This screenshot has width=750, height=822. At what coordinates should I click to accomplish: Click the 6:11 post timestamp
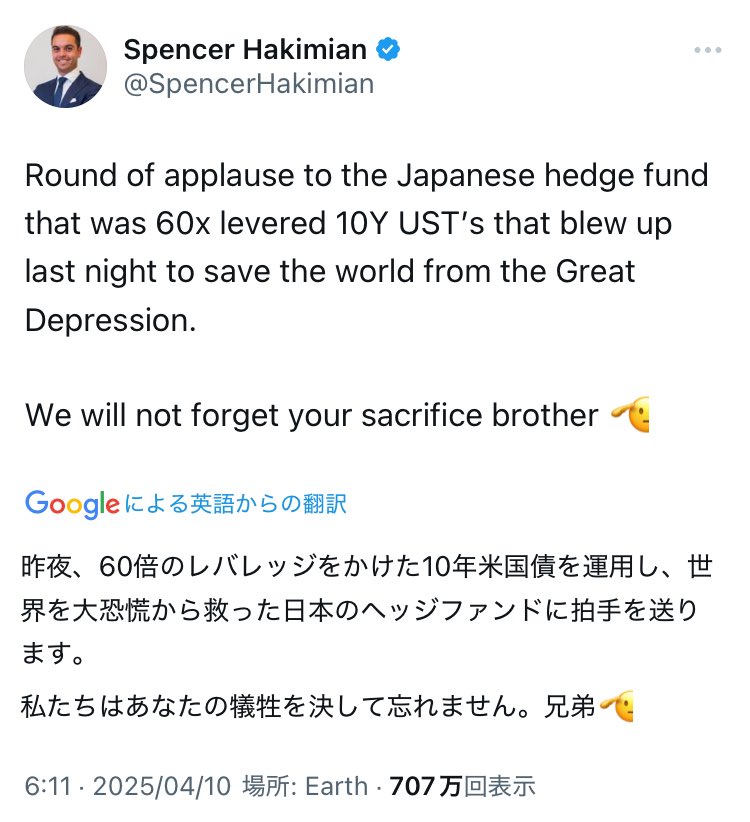coord(38,786)
